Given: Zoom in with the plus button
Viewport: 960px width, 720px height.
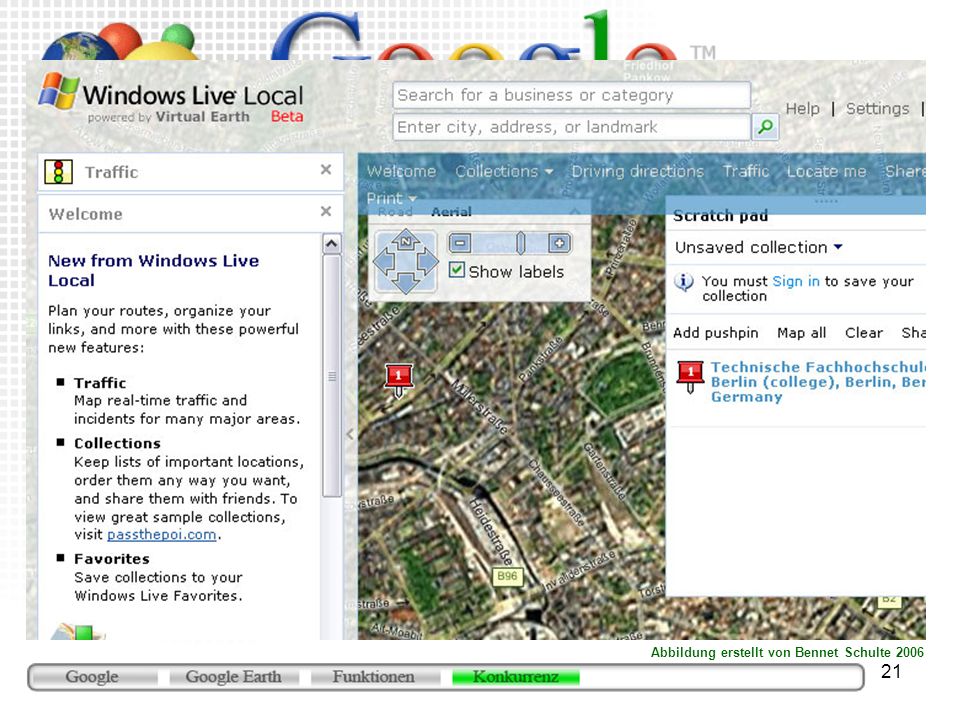Looking at the screenshot, I should pyautogui.click(x=559, y=243).
